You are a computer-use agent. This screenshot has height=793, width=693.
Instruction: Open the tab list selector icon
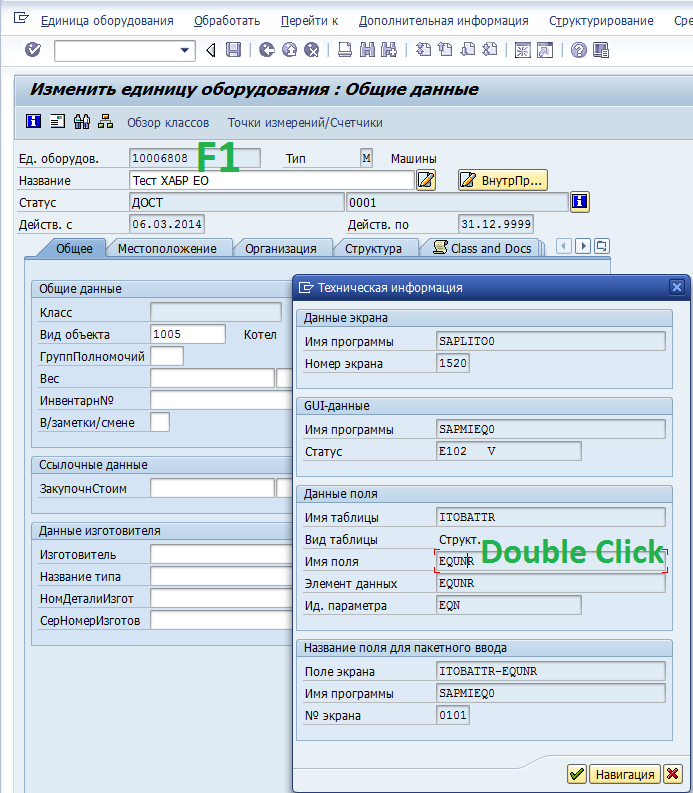(602, 246)
